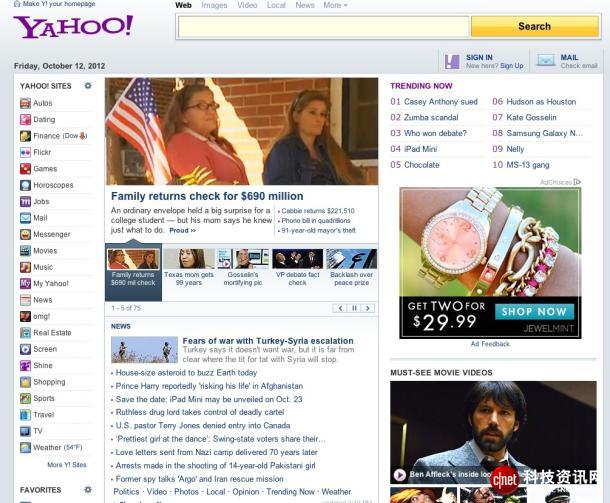Screen dimensions: 610x503
Task: Open trending topic iPad Mini
Action: pyautogui.click(x=421, y=149)
